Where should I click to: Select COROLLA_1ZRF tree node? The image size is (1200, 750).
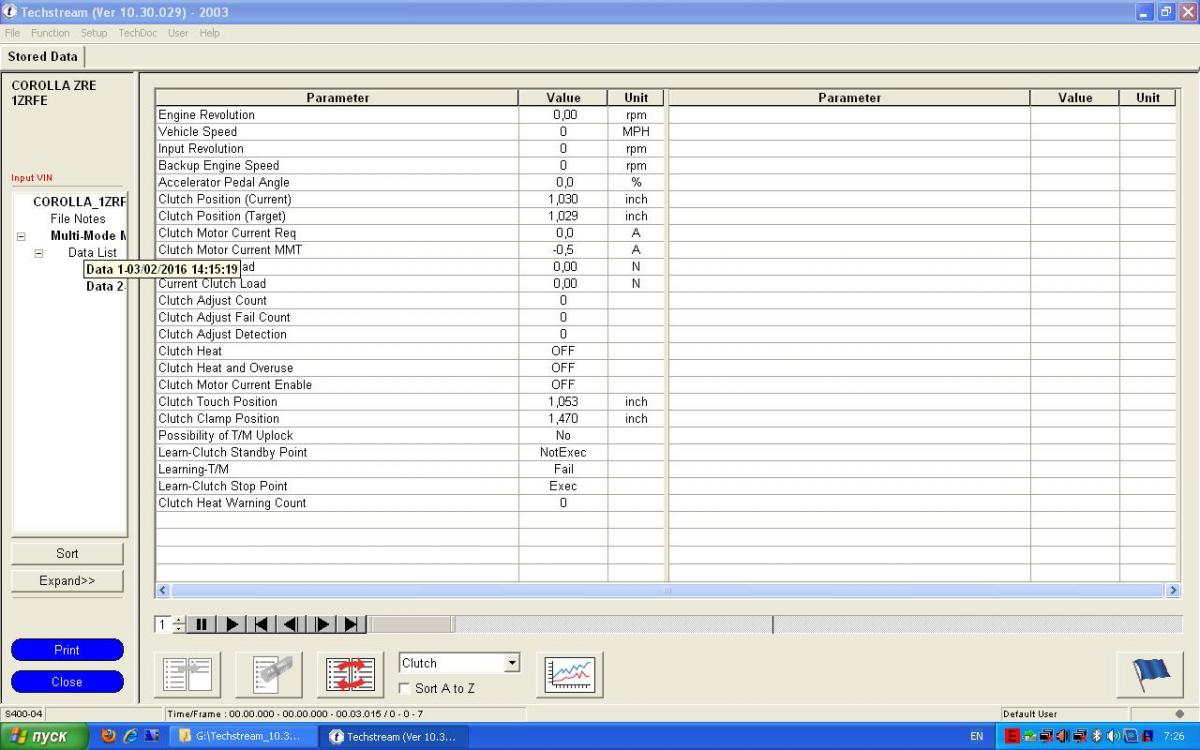(79, 202)
